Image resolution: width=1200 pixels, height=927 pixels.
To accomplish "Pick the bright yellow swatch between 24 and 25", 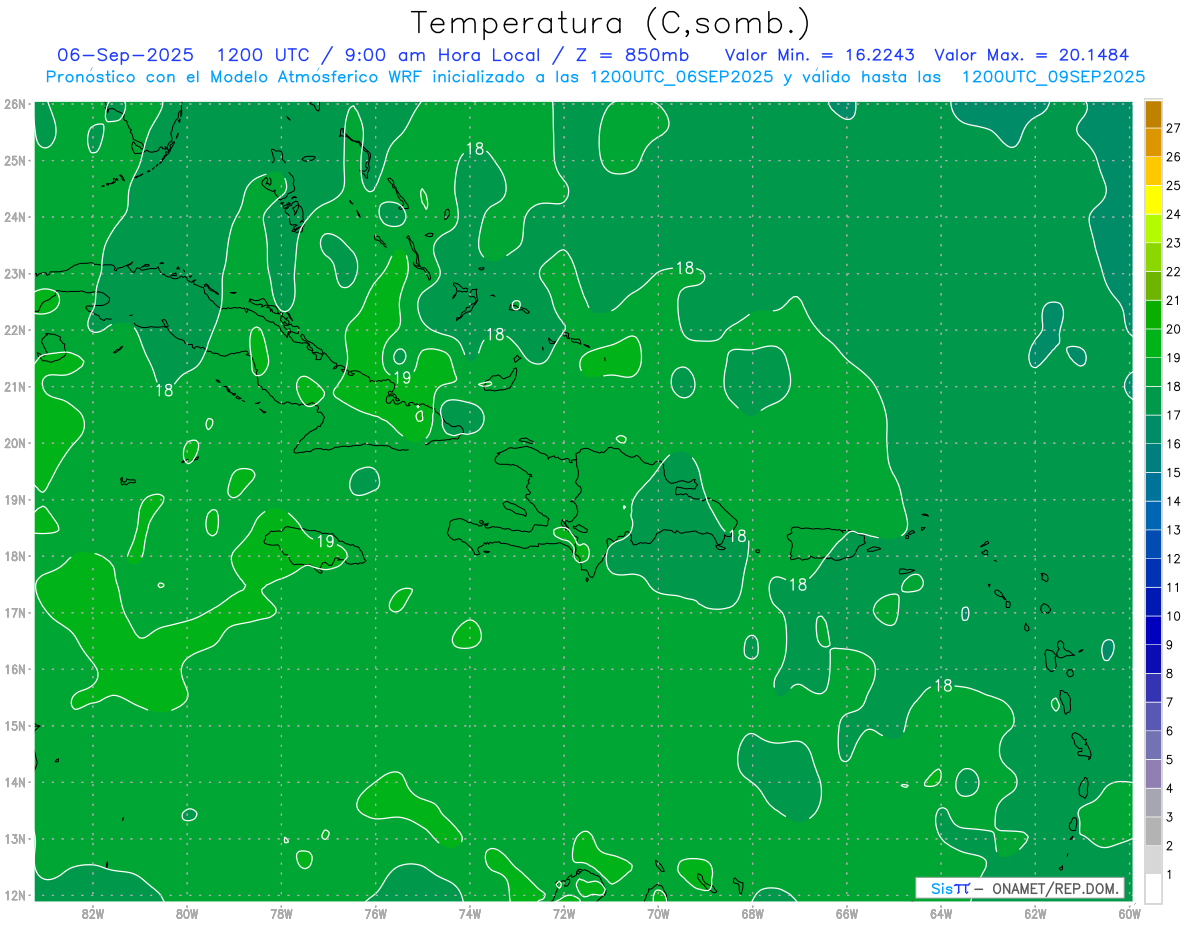I will (1153, 200).
